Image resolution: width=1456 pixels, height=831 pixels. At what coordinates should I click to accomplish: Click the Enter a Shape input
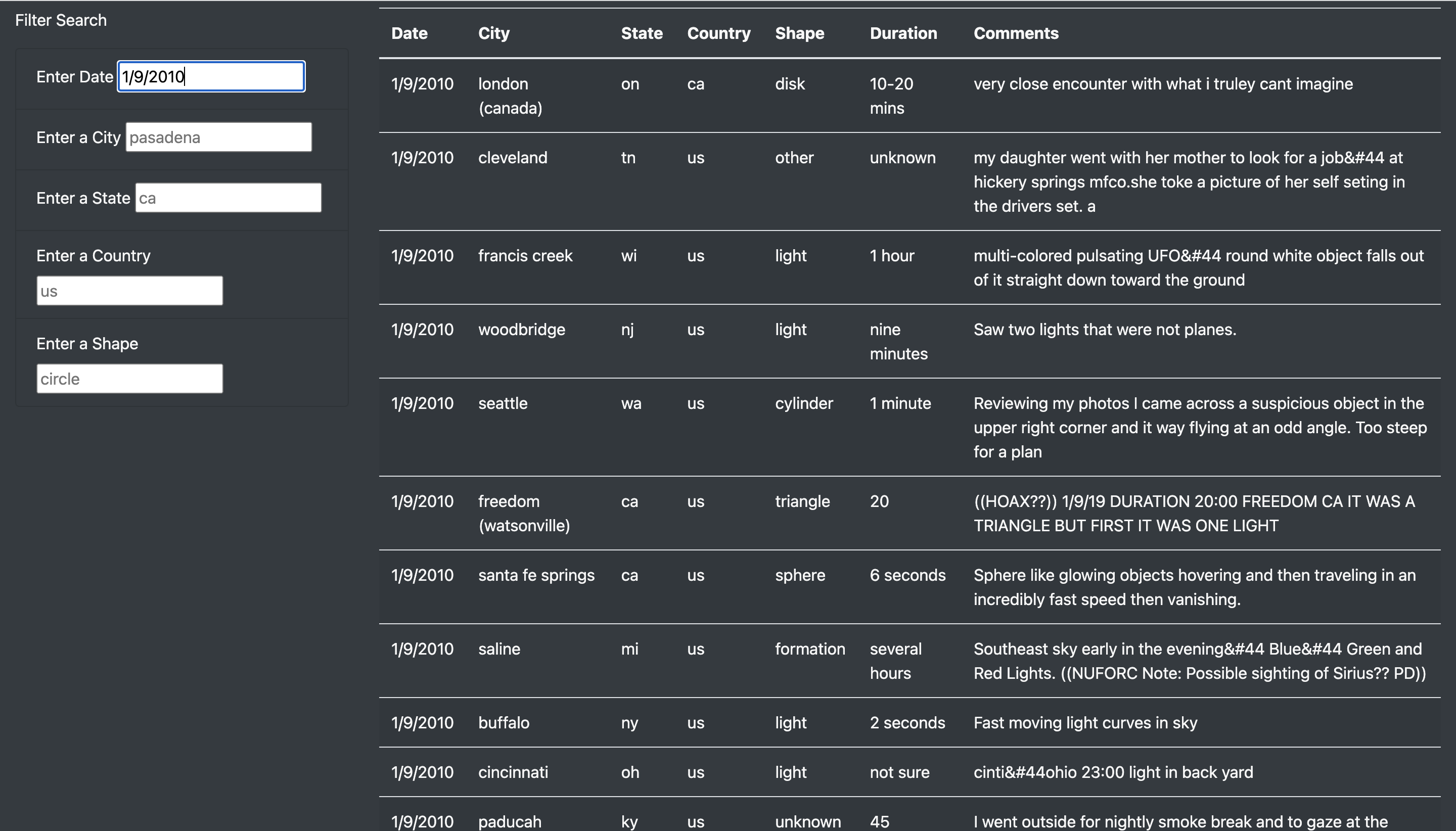[129, 379]
